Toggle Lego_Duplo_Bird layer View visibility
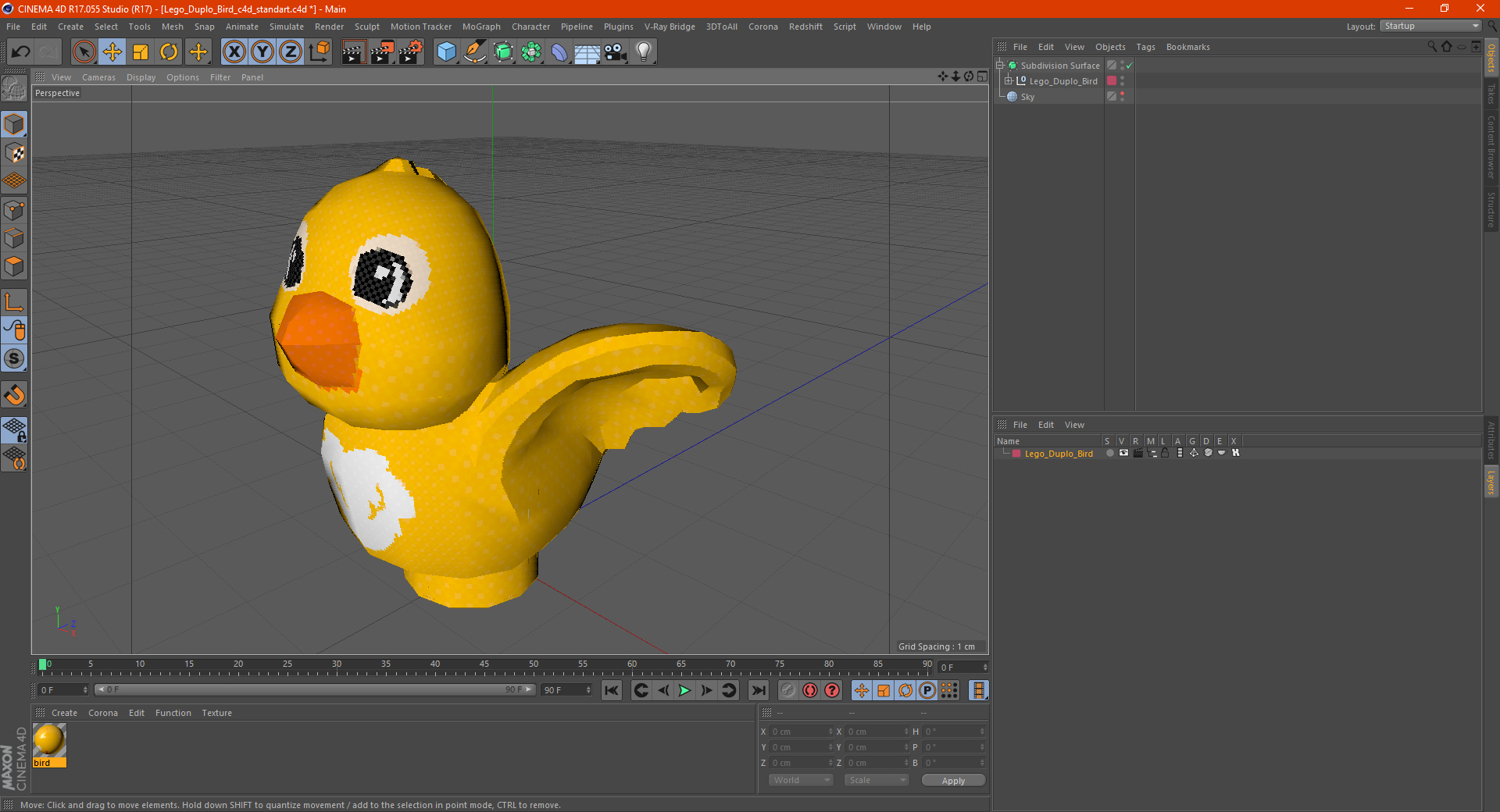This screenshot has height=812, width=1500. 1123,453
